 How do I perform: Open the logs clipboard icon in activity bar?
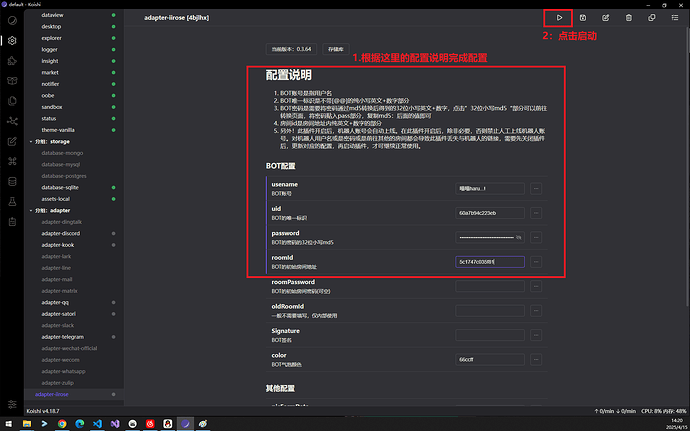[12, 222]
